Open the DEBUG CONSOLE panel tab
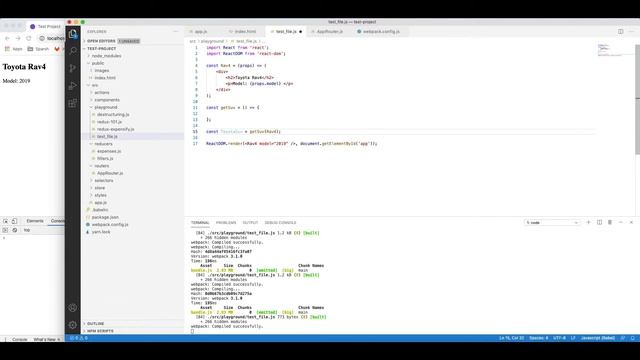 [x=280, y=223]
